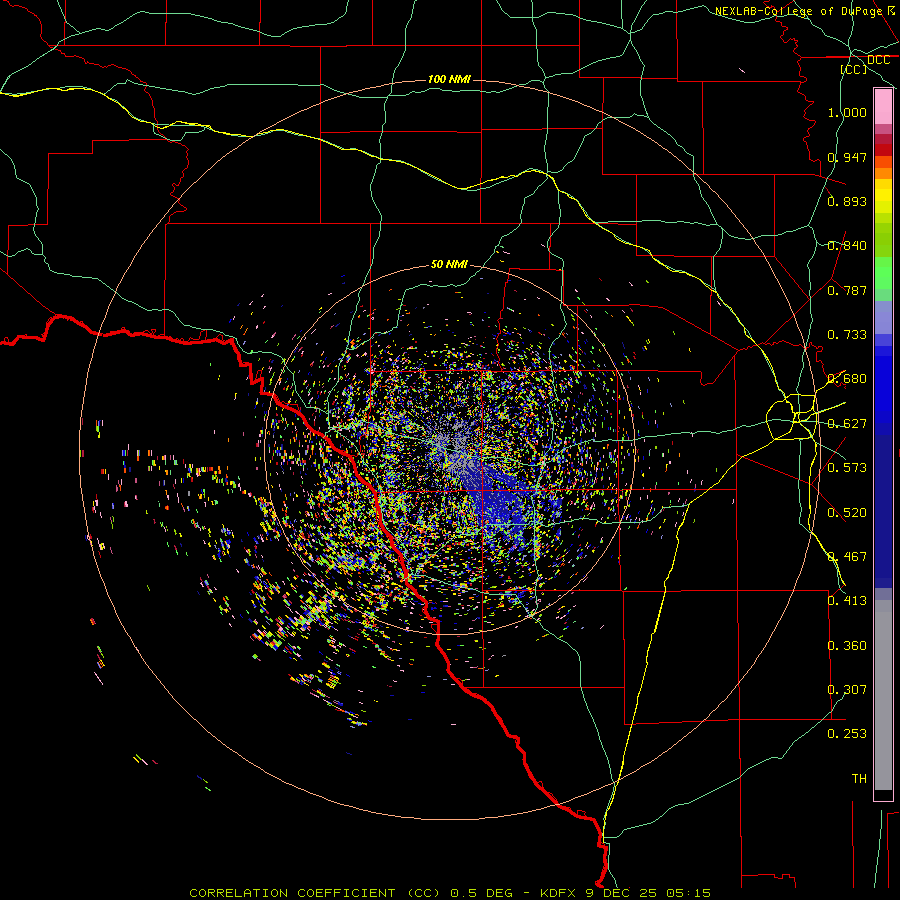The image size is (900, 900).
Task: Click the 0.5 DEG elevation text
Action: click(x=480, y=893)
